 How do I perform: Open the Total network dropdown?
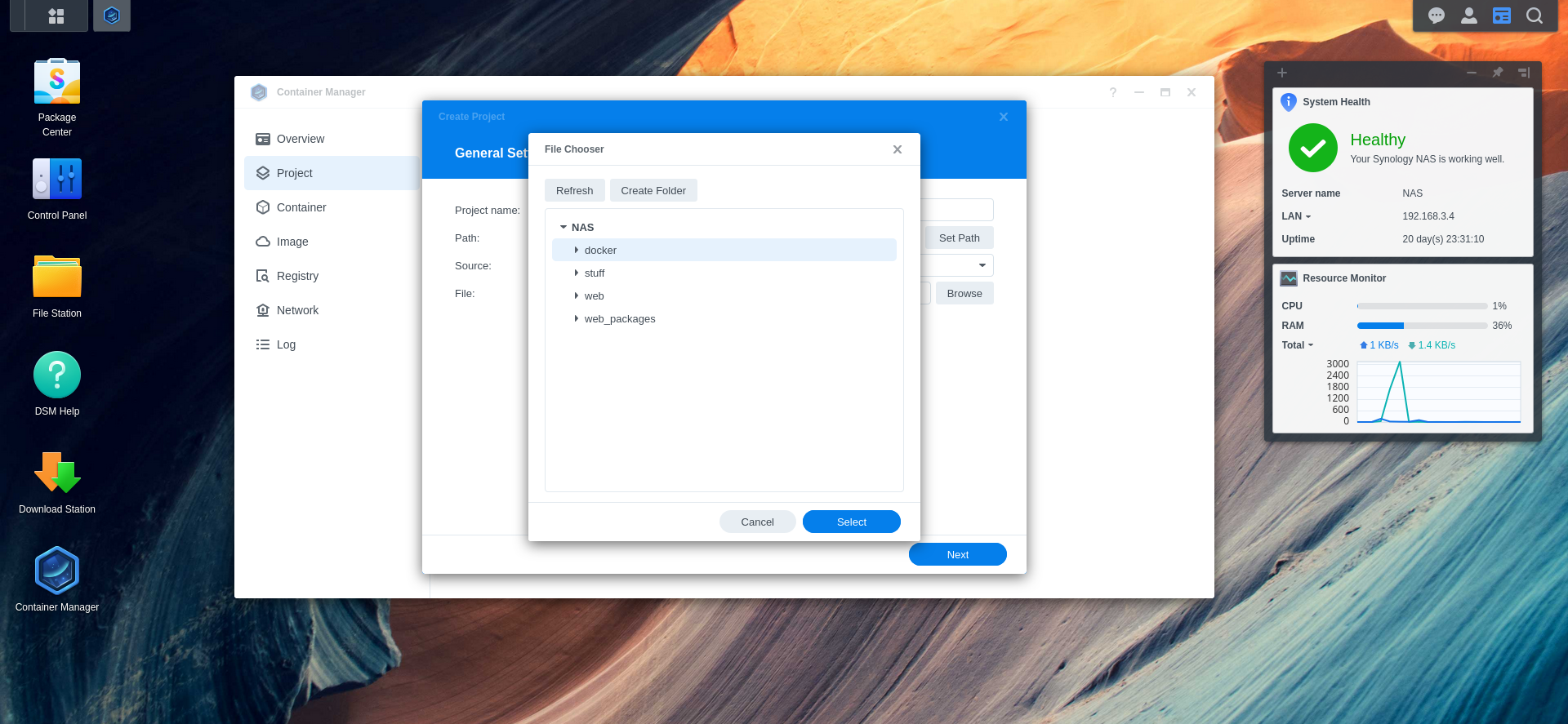point(1298,345)
